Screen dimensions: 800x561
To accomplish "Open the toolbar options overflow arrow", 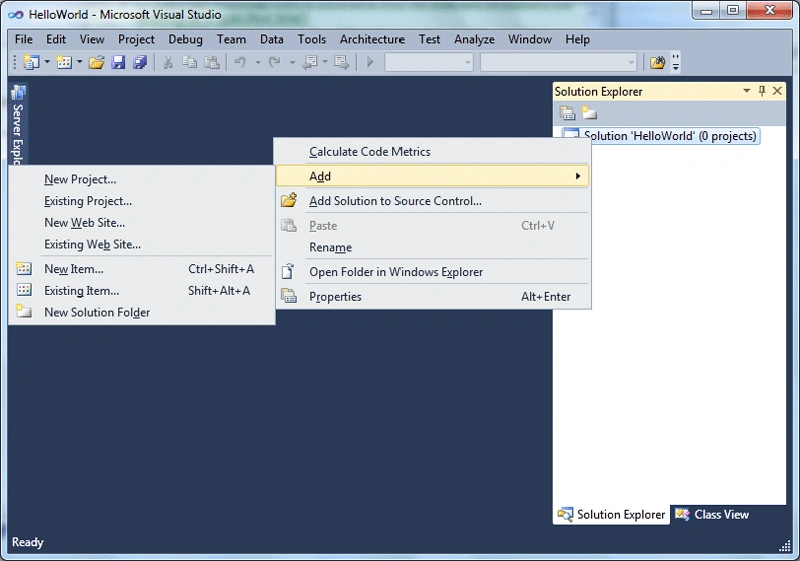I will (x=676, y=62).
